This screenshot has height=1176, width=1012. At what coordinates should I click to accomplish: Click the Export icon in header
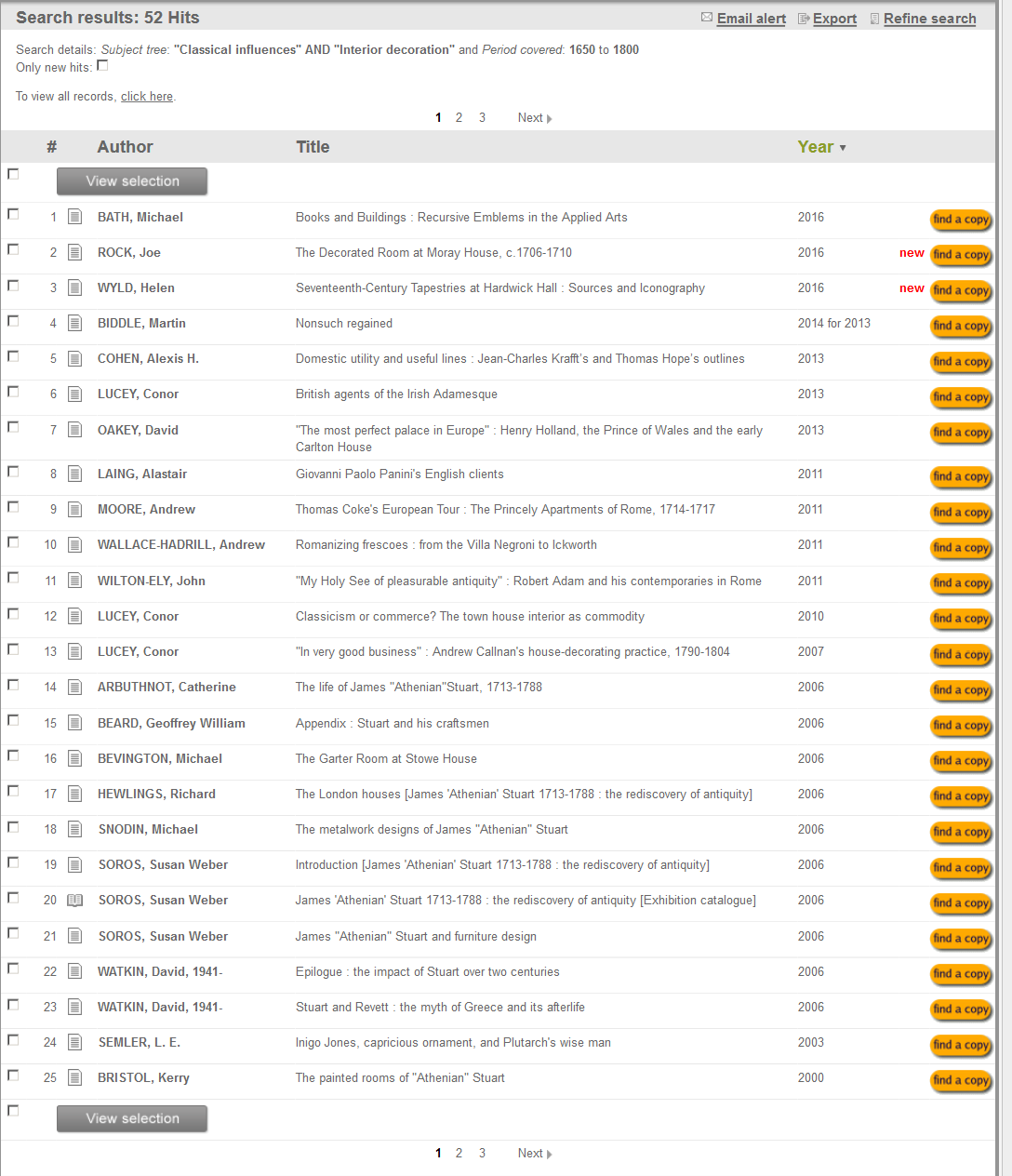pos(804,19)
